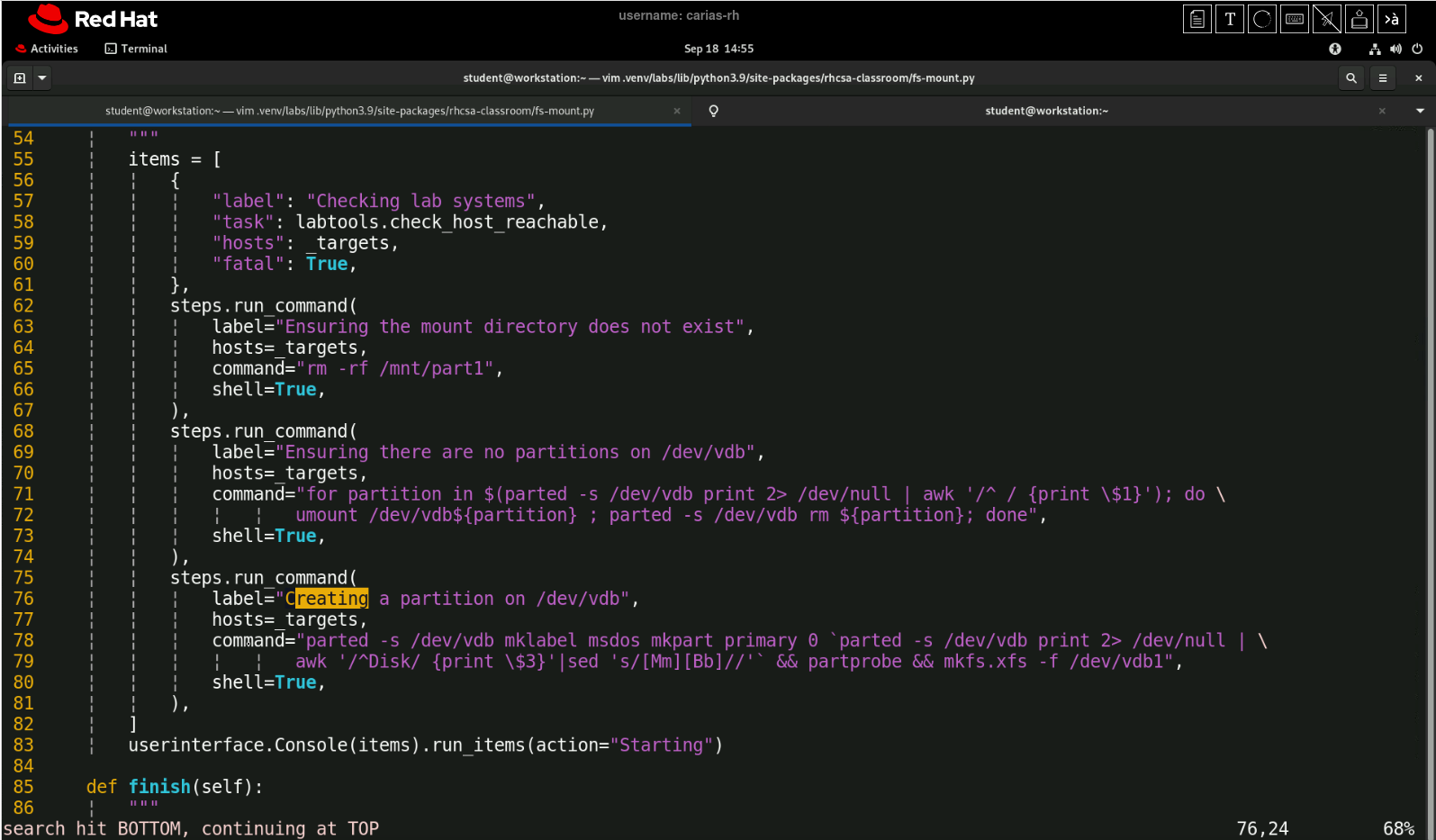Open the network status icon
The image size is (1436, 840).
[1374, 49]
